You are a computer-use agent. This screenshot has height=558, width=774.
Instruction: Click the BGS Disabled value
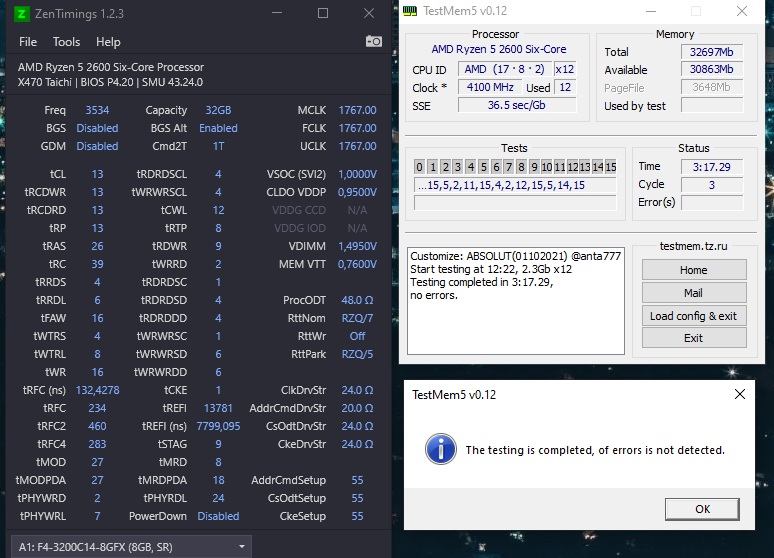pos(97,128)
